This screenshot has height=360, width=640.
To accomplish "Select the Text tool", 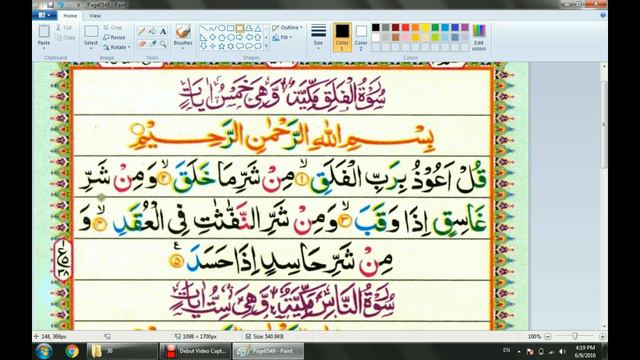I will tap(163, 31).
